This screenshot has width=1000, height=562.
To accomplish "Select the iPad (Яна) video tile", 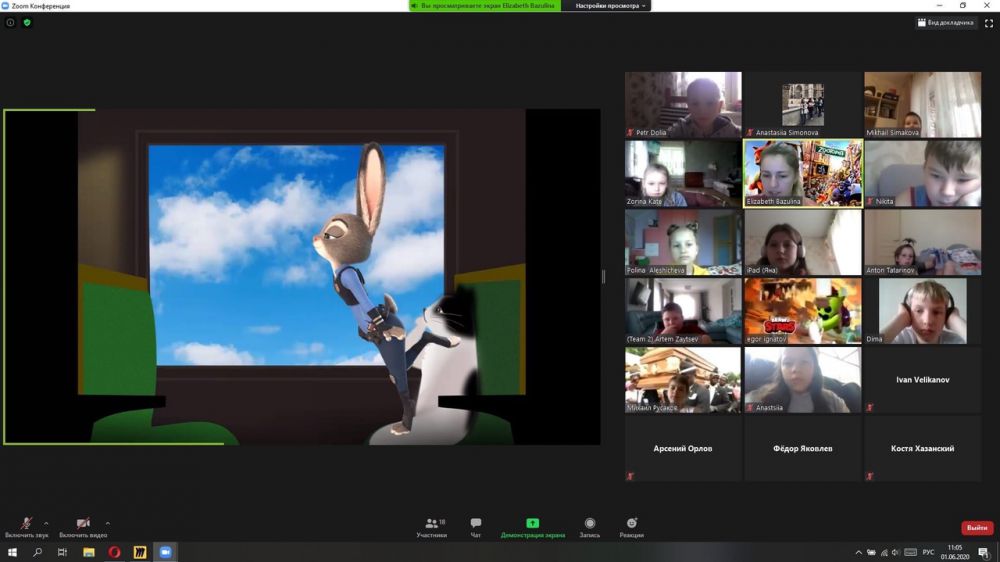I will click(x=802, y=242).
